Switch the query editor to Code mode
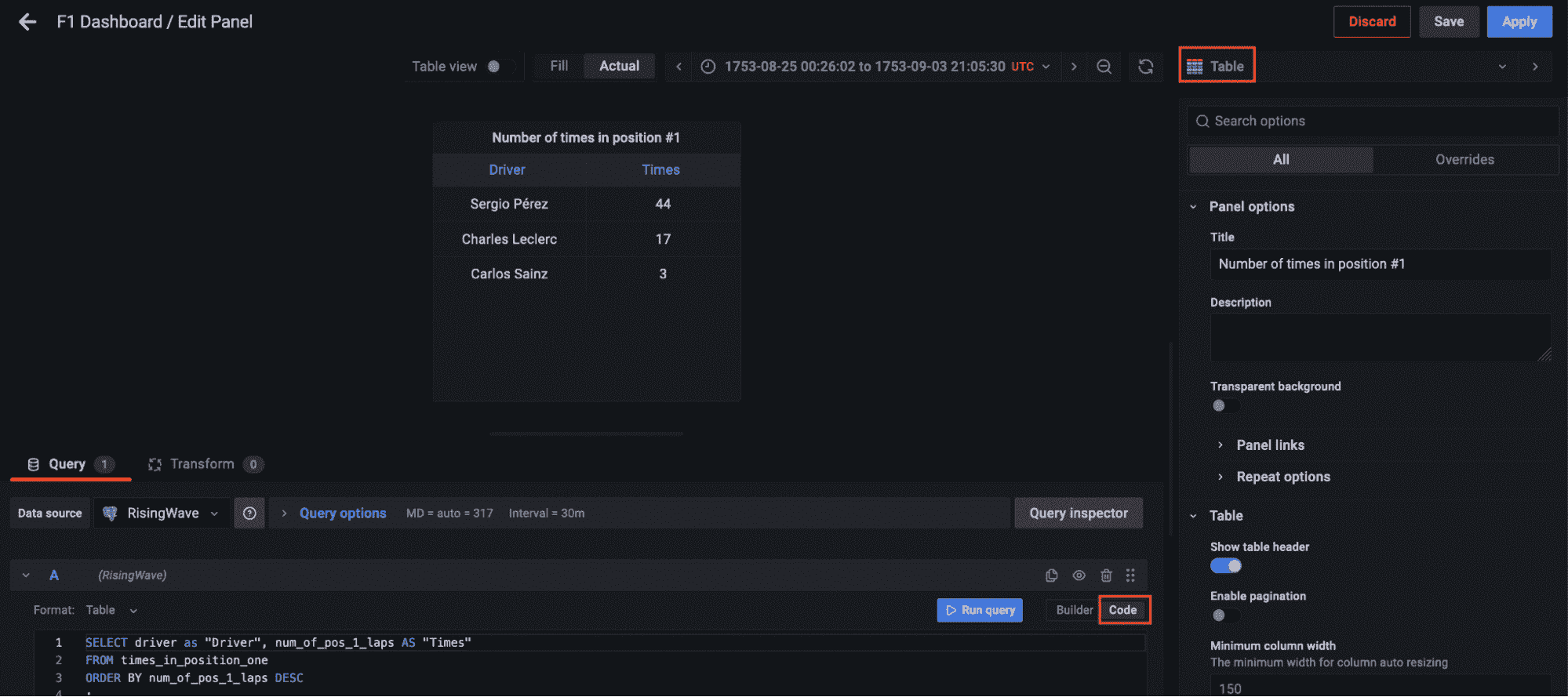 1123,610
